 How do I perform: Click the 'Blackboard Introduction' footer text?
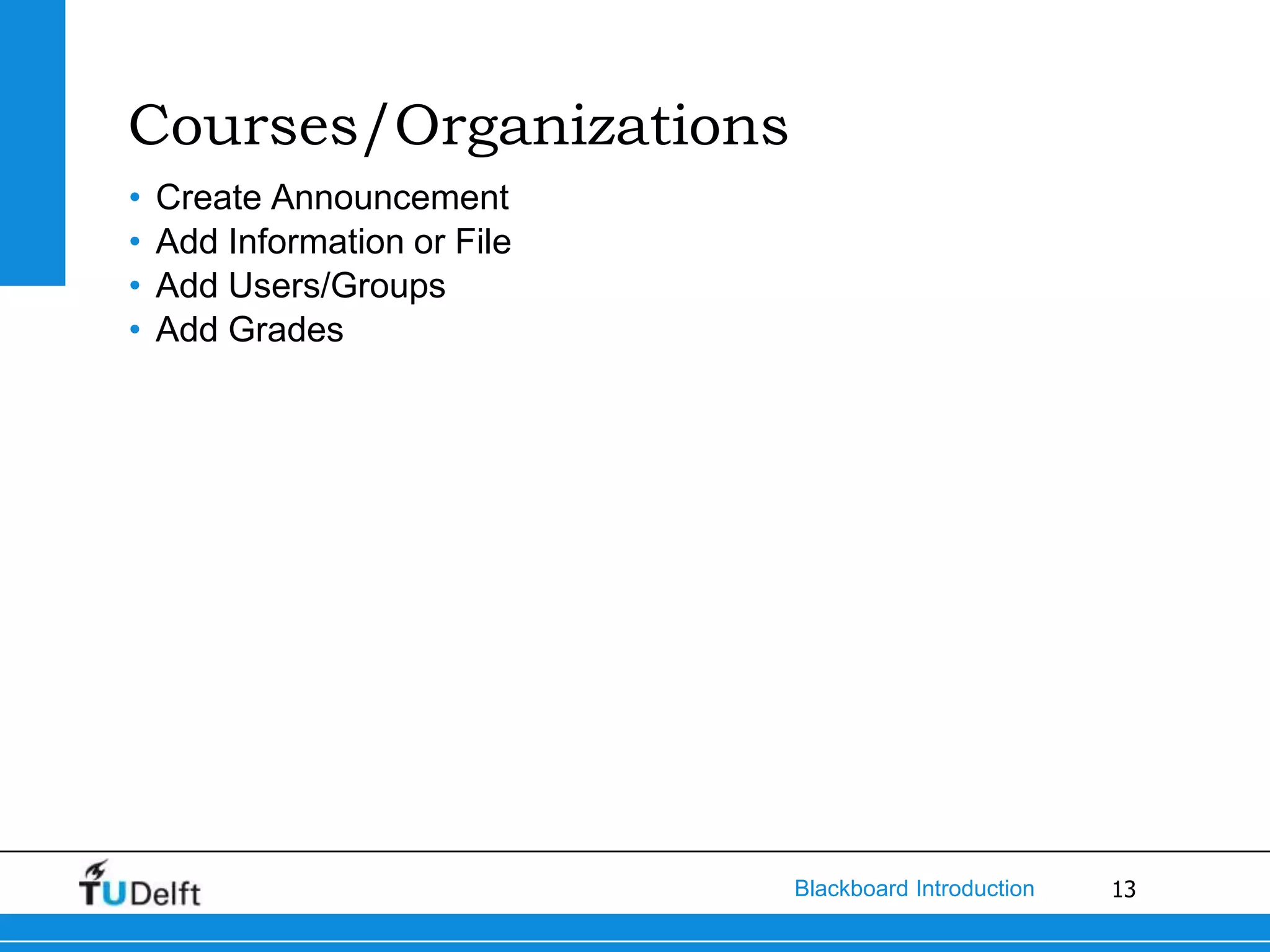[x=914, y=888]
